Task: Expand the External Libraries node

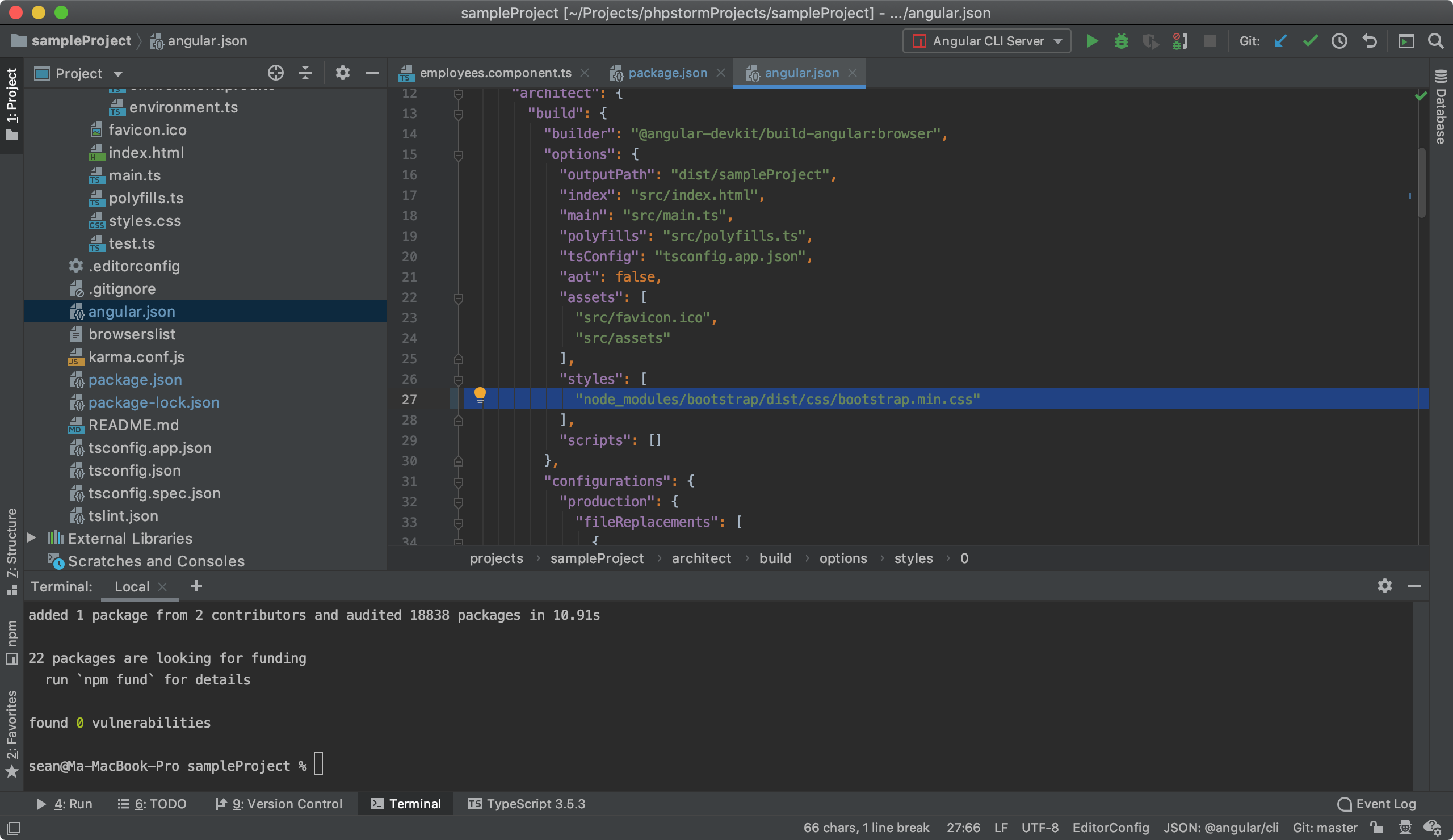Action: point(32,538)
